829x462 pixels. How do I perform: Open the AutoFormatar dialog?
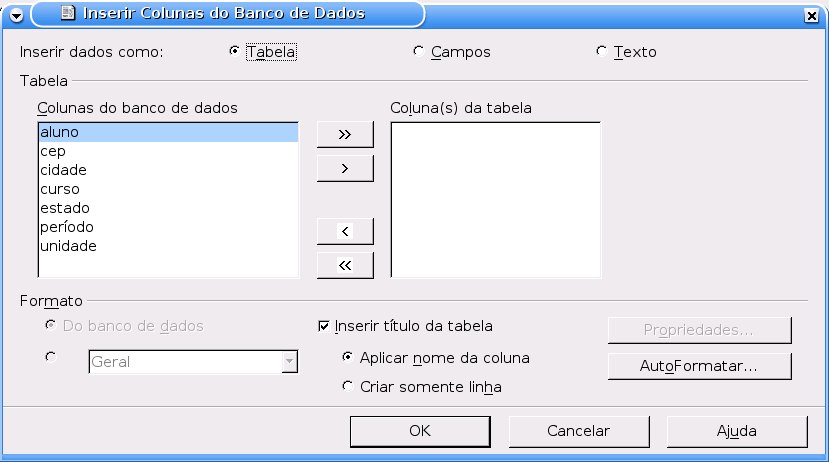click(699, 366)
